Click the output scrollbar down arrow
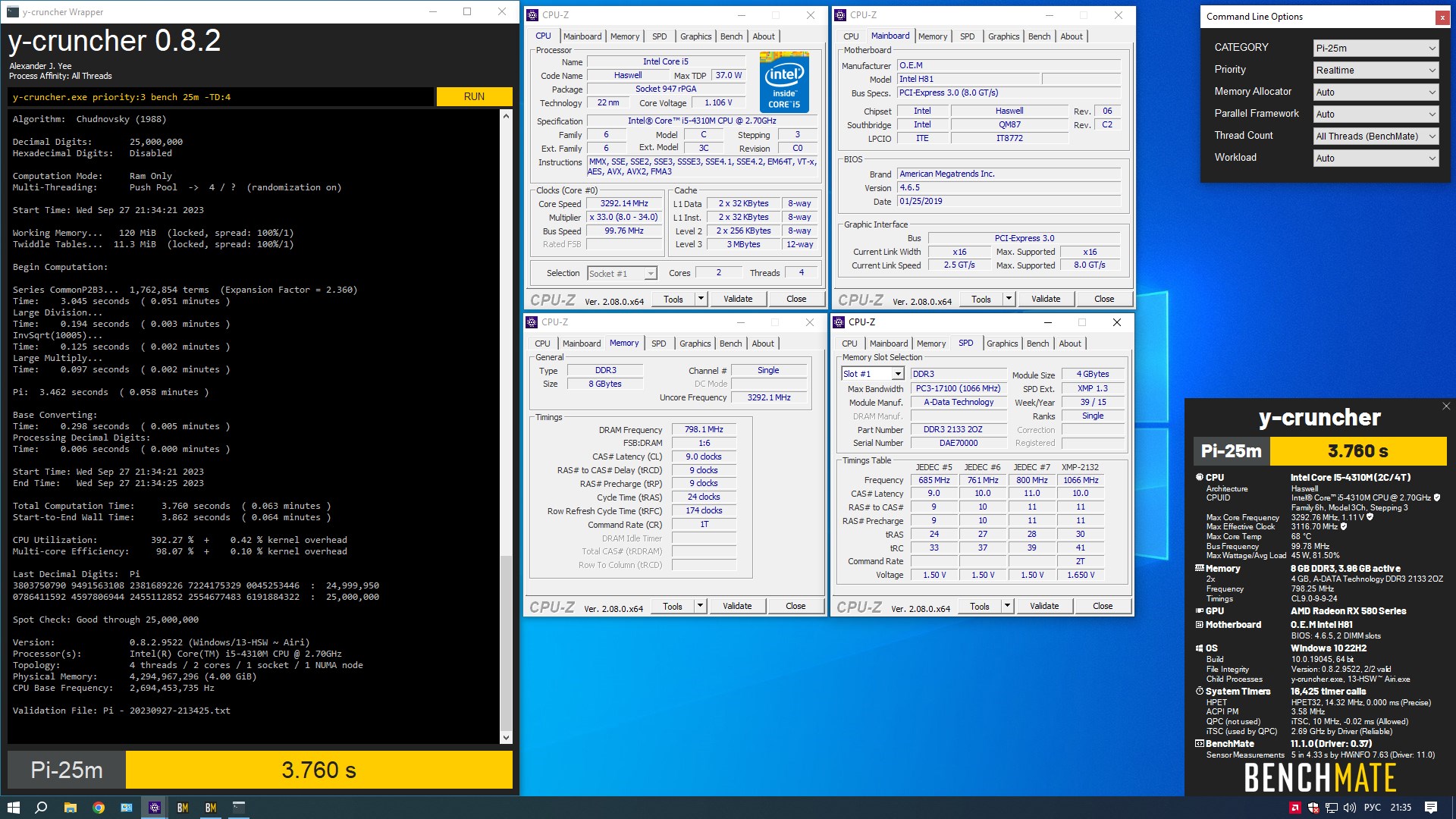This screenshot has height=819, width=1456. 506,737
